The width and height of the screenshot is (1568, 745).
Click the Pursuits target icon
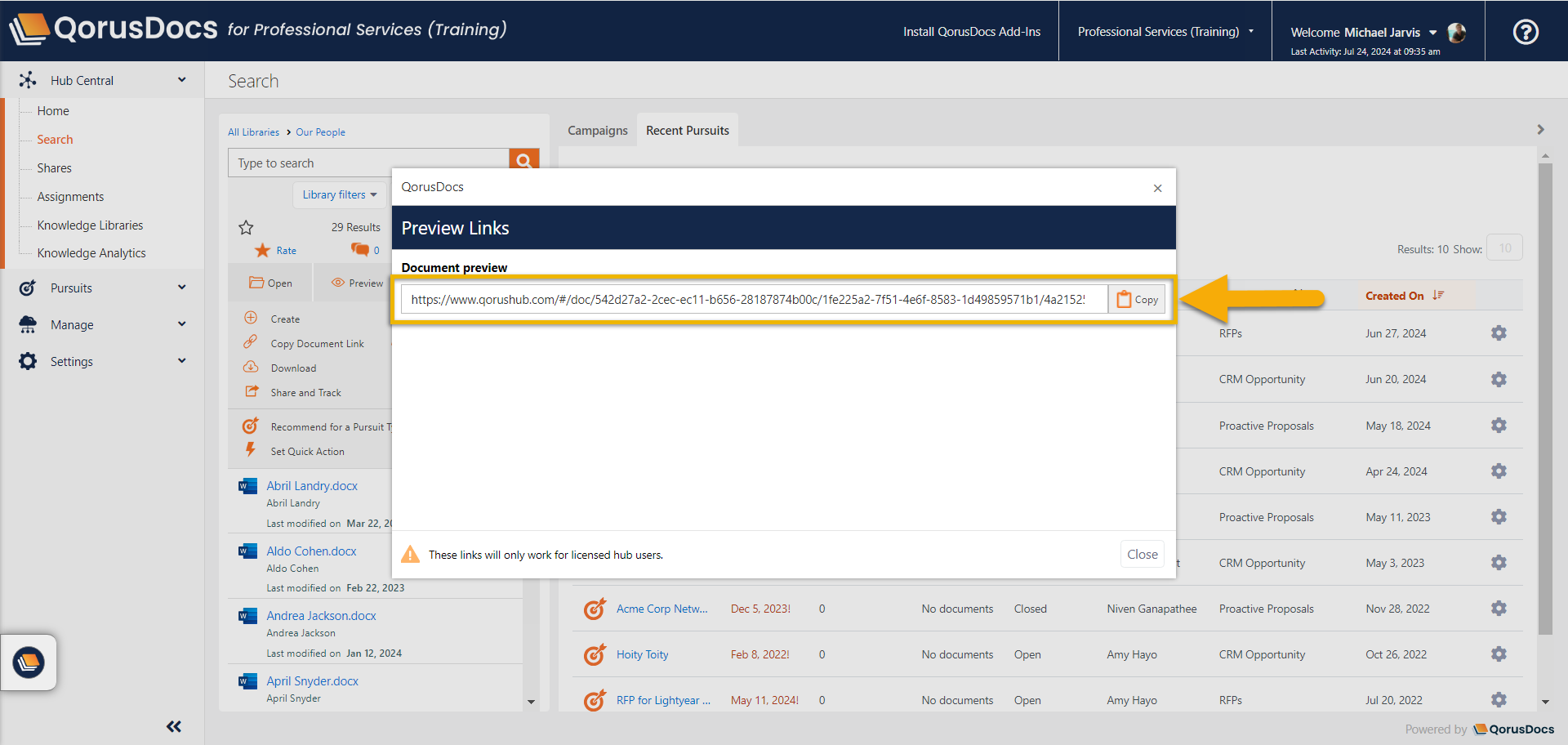pos(28,288)
